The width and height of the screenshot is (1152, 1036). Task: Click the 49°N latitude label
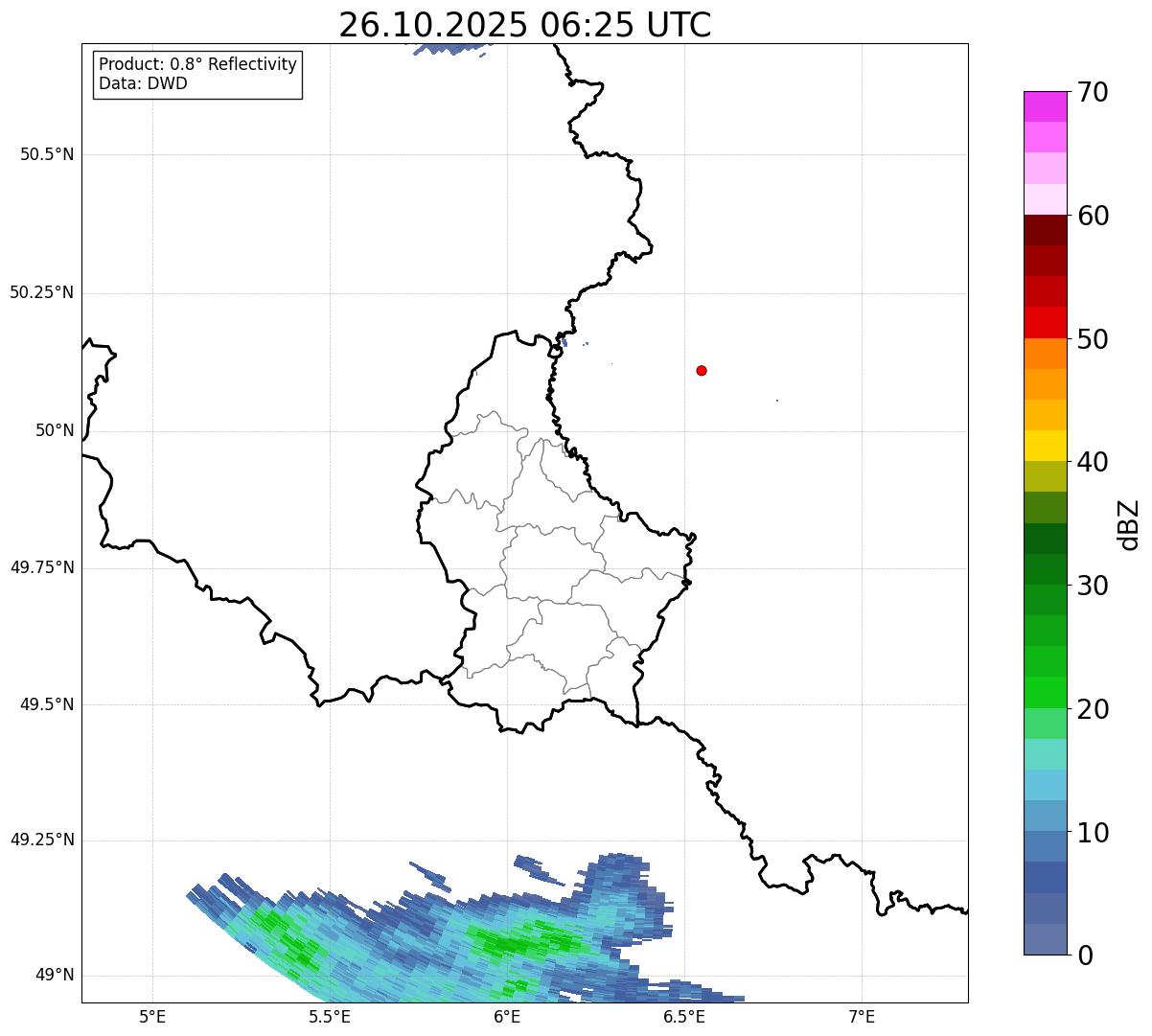tap(55, 976)
